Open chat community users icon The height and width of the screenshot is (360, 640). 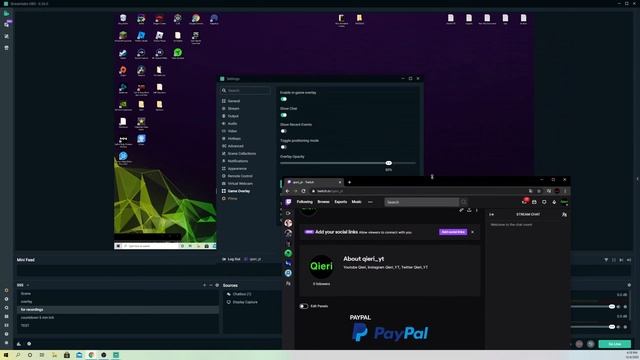[564, 214]
